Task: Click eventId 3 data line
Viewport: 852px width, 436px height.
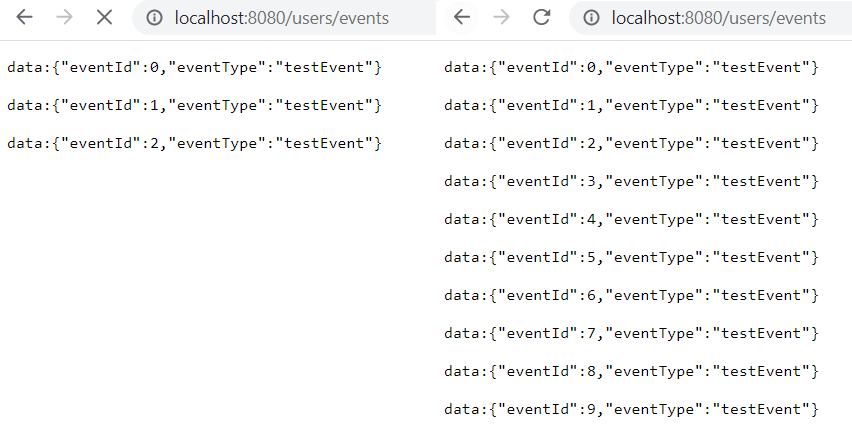Action: [x=631, y=182]
